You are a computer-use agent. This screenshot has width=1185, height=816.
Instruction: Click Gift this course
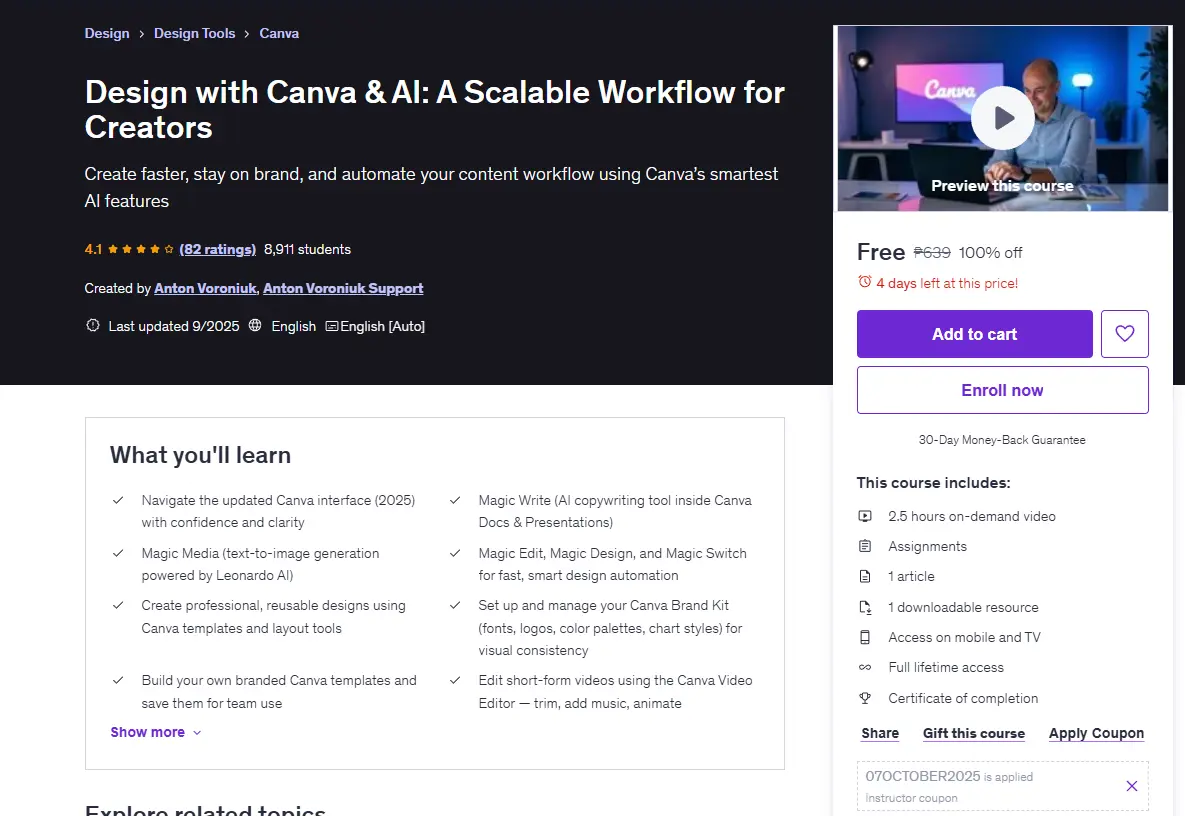tap(973, 733)
